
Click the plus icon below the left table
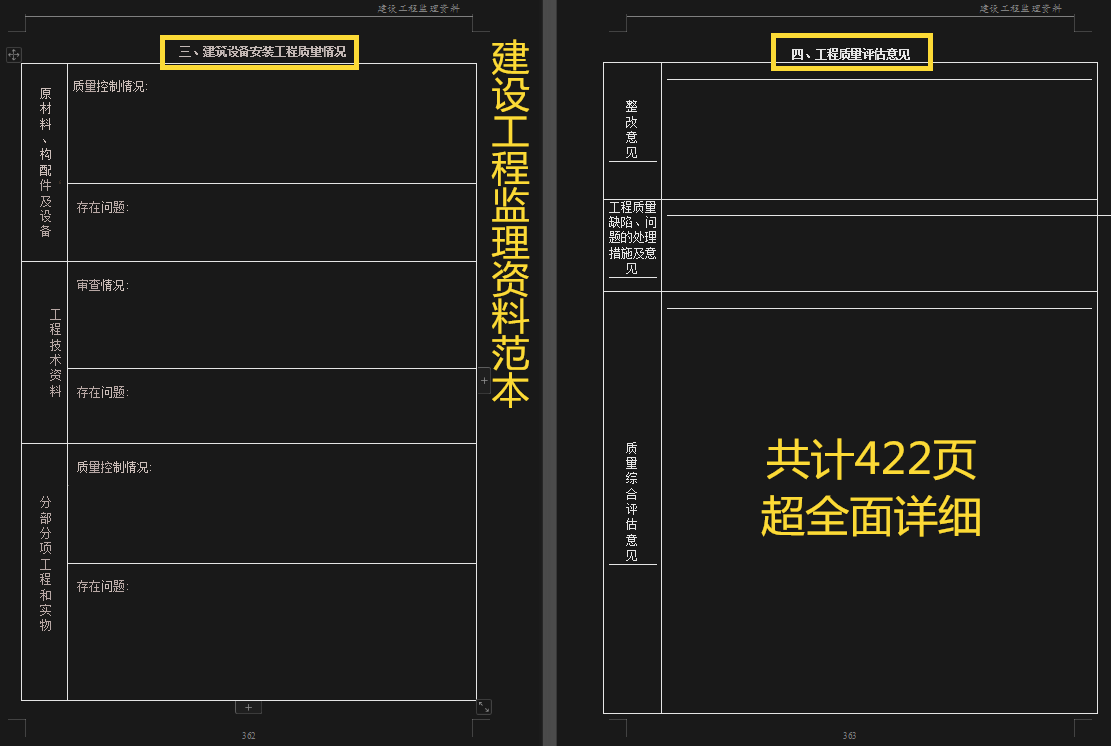(x=247, y=706)
